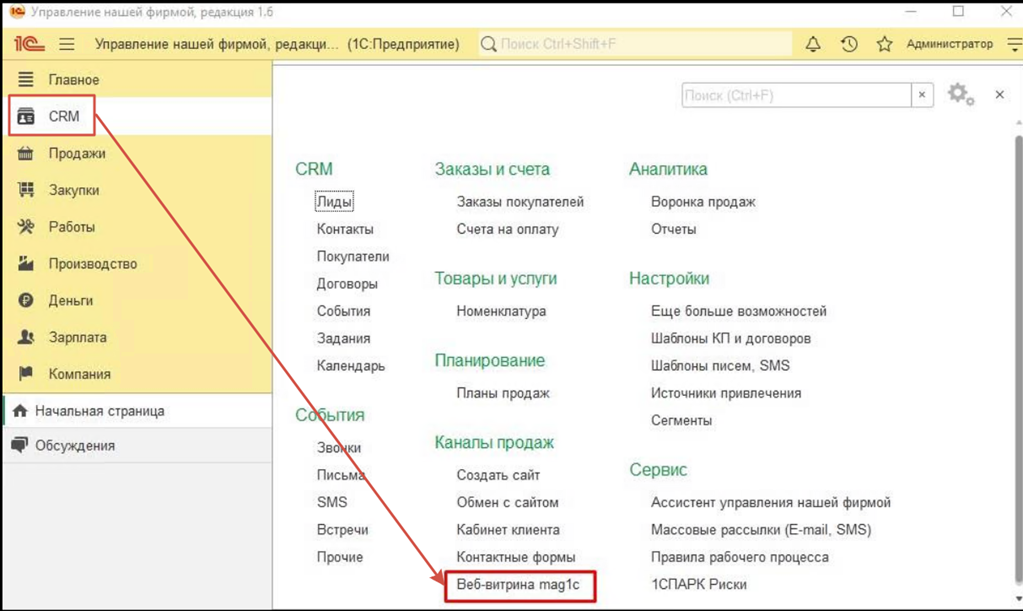Close the CRM functions menu panel
The image size is (1023, 611).
pyautogui.click(x=999, y=95)
